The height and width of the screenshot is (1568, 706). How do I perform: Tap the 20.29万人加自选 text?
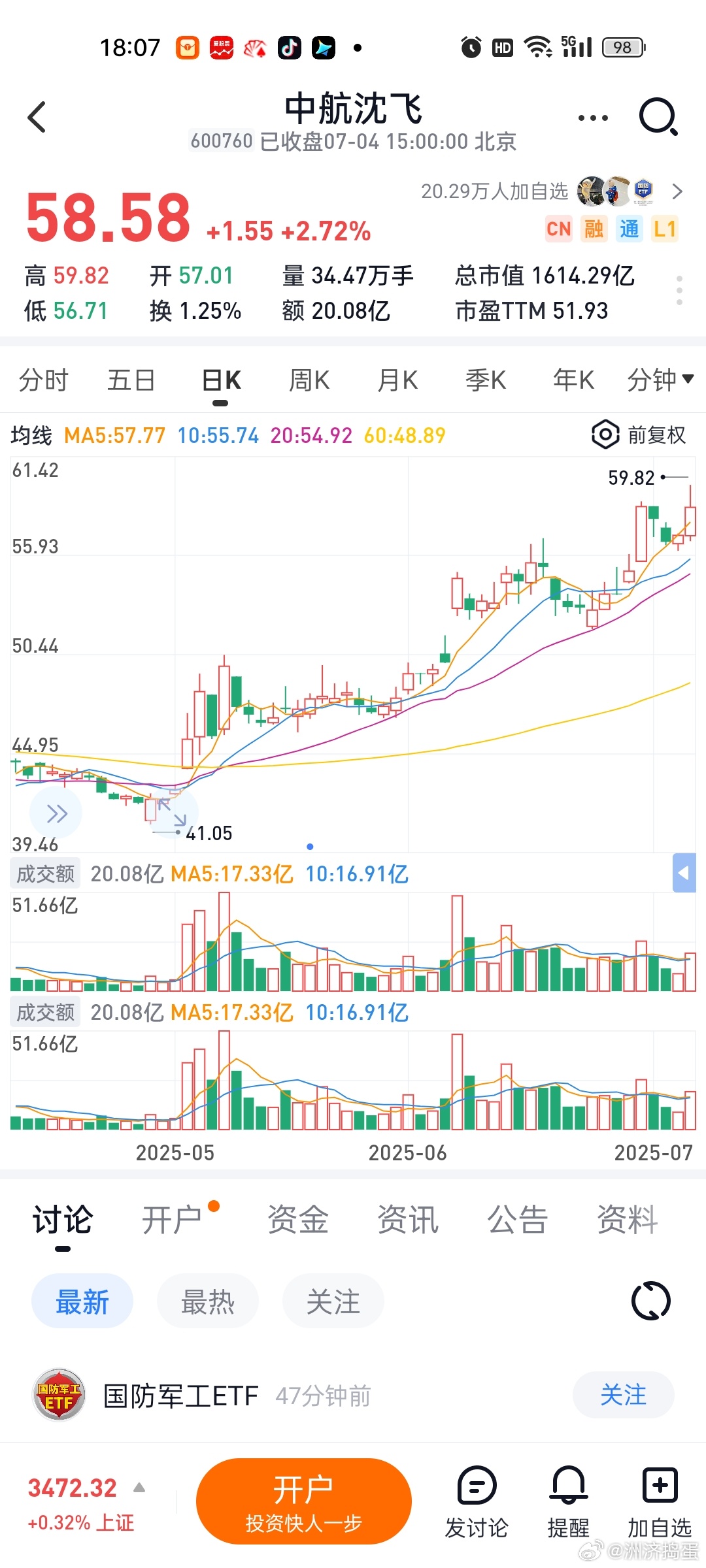[494, 191]
